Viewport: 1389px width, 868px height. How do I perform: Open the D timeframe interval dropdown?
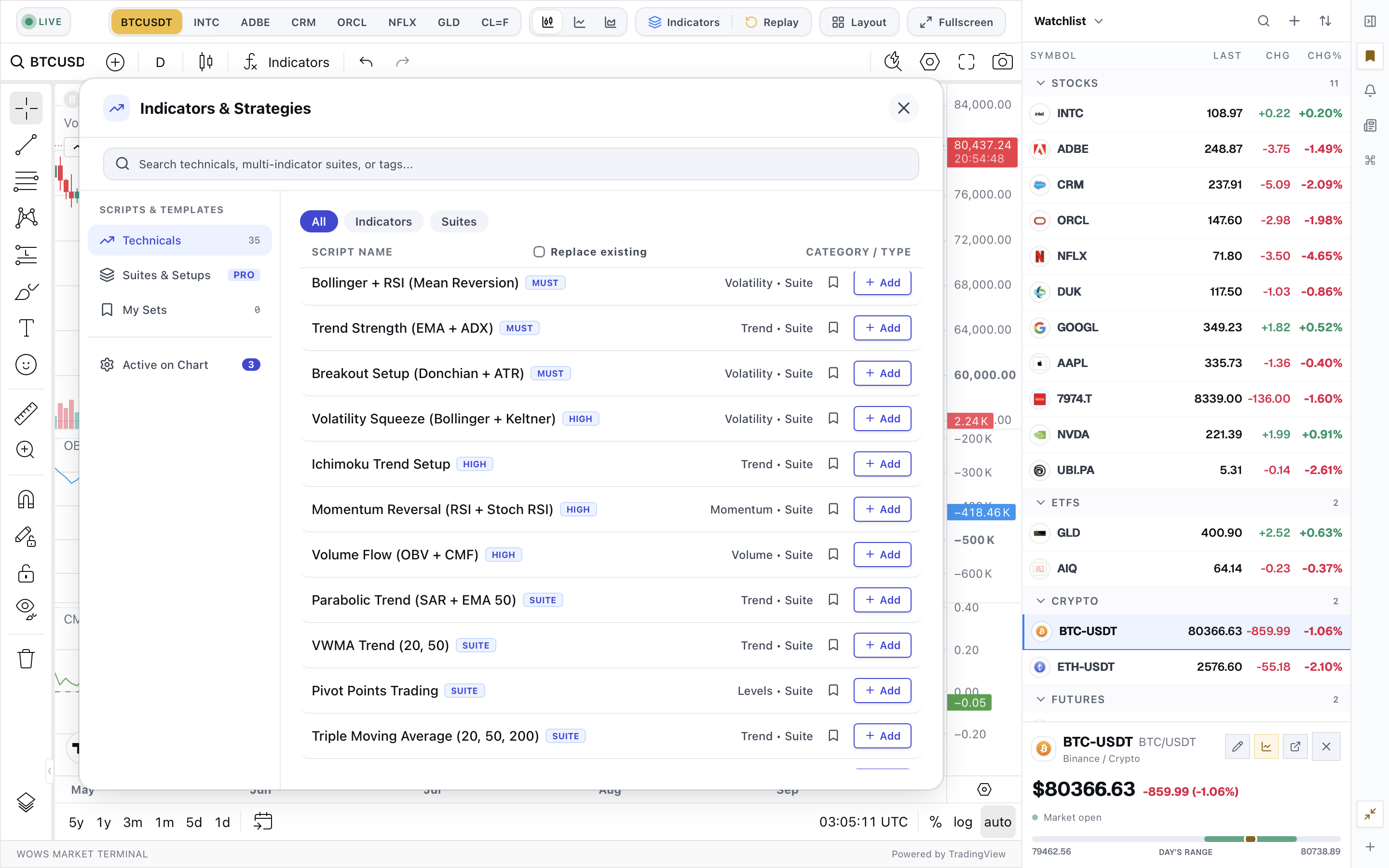tap(160, 62)
